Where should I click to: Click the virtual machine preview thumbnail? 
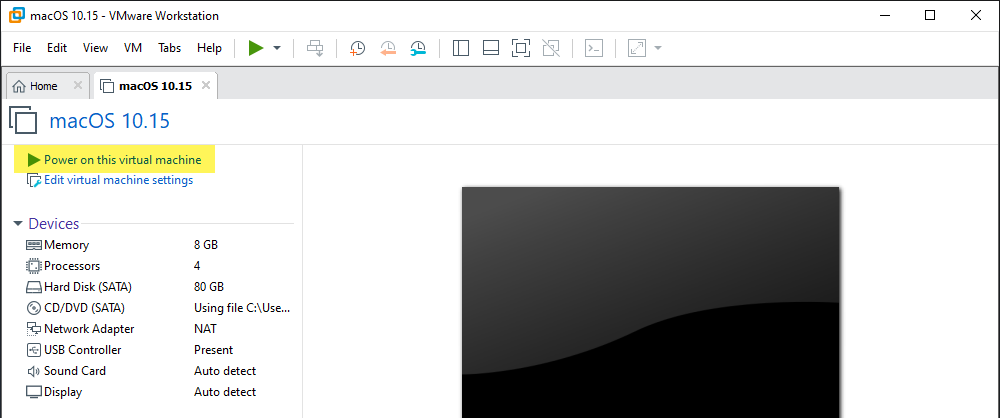click(651, 302)
